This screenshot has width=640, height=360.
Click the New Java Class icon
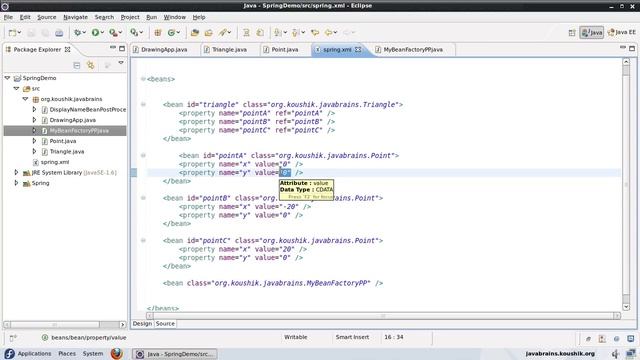pos(171,33)
